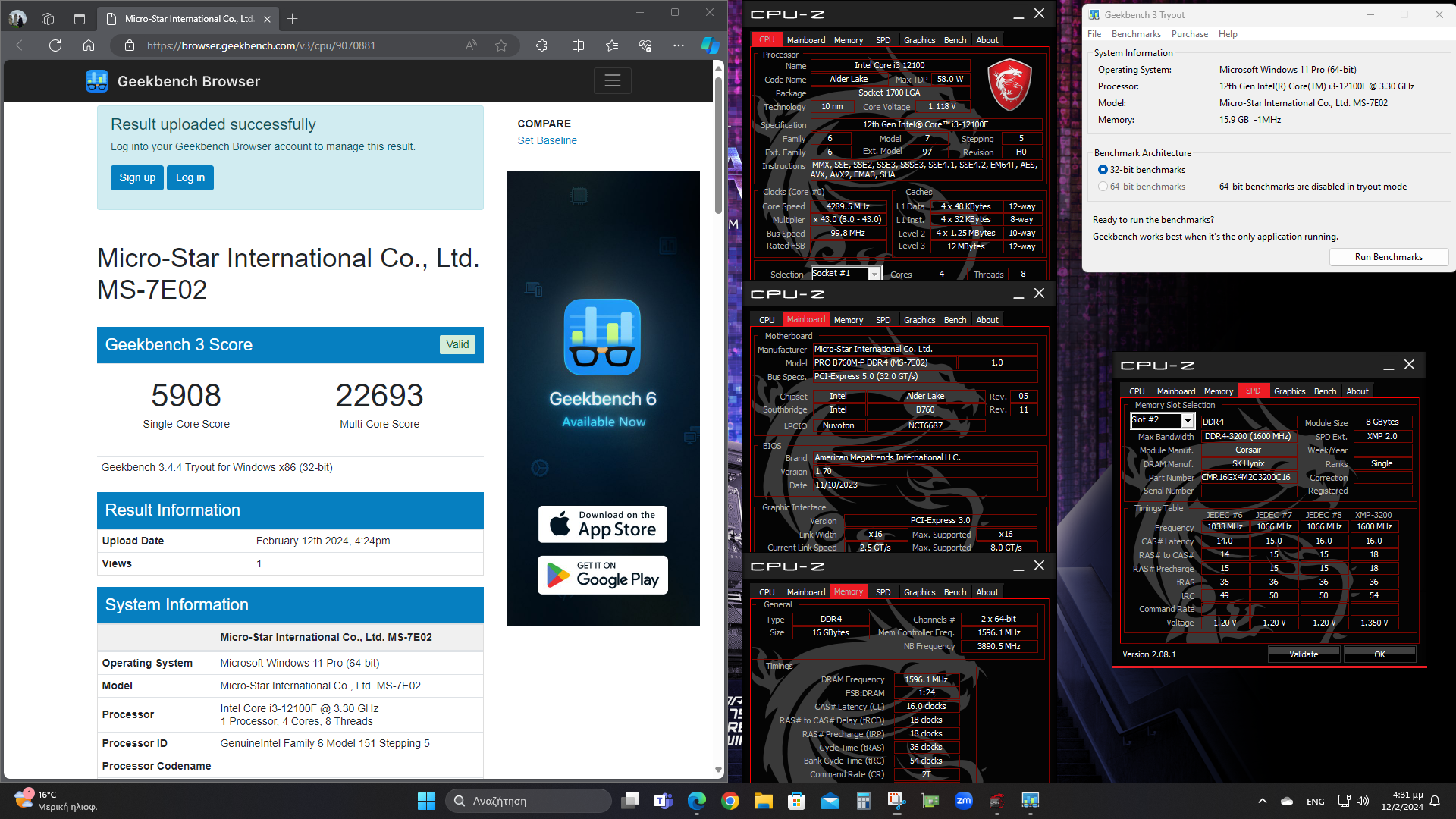Open Edge Settings and more menu
This screenshot has height=819, width=1456.
click(679, 45)
